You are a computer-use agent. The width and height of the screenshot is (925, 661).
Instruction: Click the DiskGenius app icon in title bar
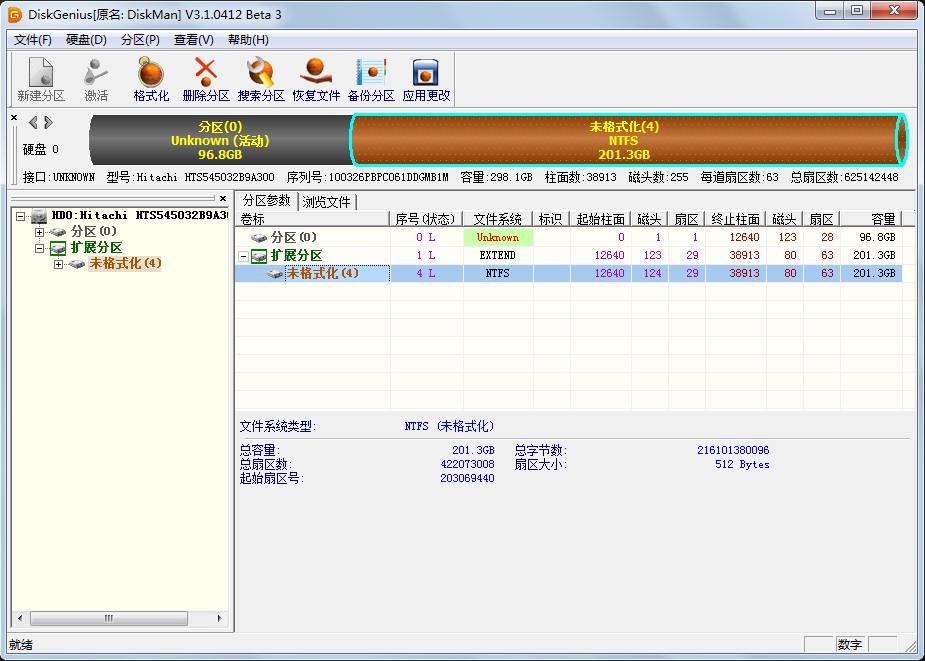[x=15, y=14]
